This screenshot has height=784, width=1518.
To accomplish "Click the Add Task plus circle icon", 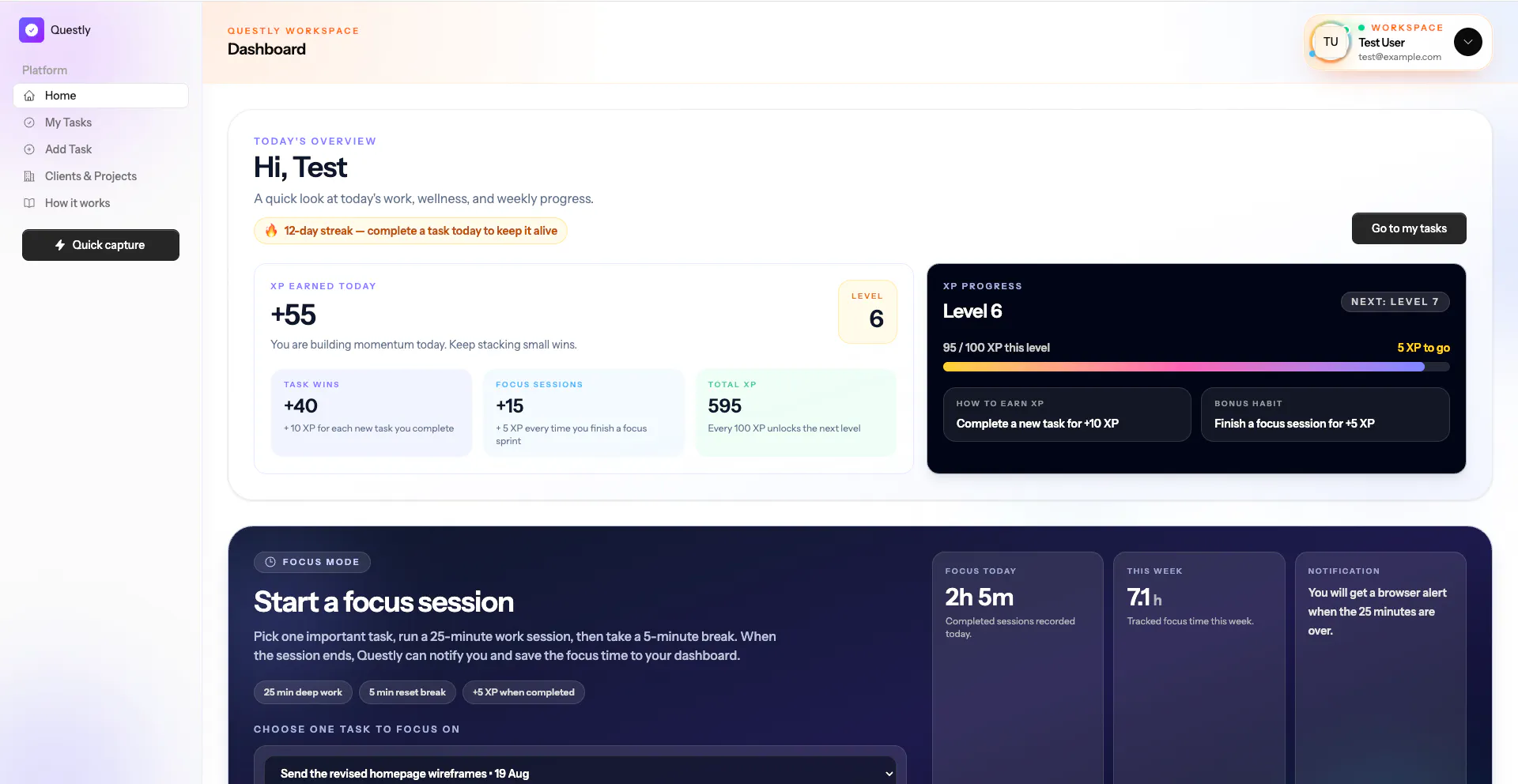I will 29,149.
